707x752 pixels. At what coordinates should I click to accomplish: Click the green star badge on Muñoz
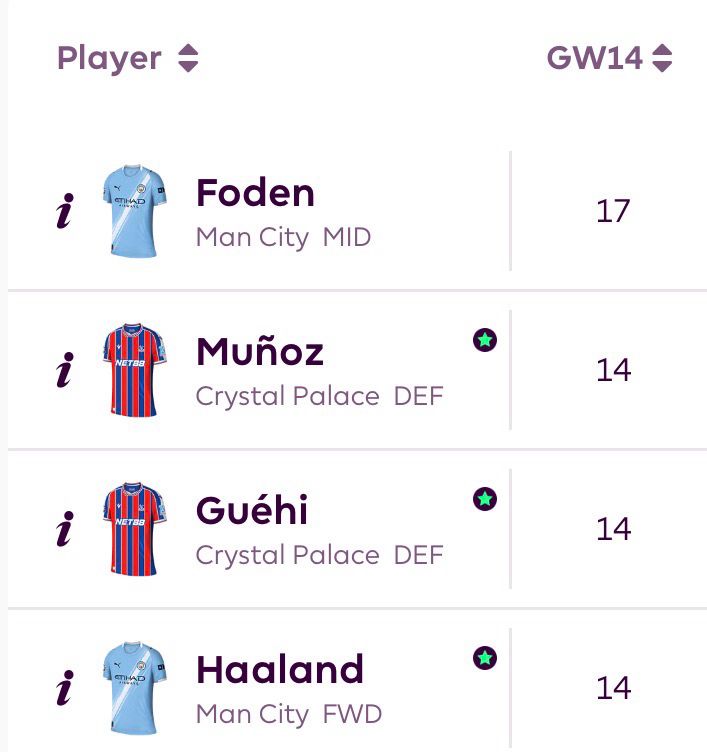(x=484, y=340)
